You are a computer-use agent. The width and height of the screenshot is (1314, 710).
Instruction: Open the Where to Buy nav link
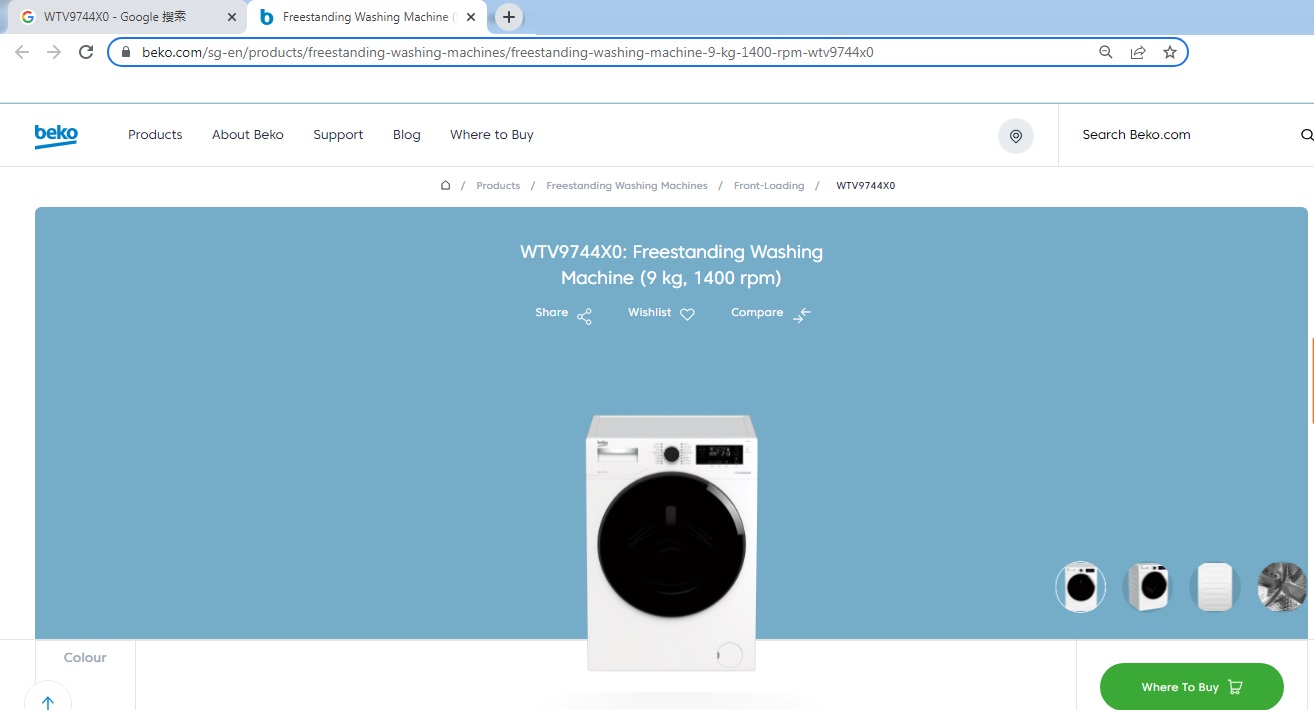point(492,135)
